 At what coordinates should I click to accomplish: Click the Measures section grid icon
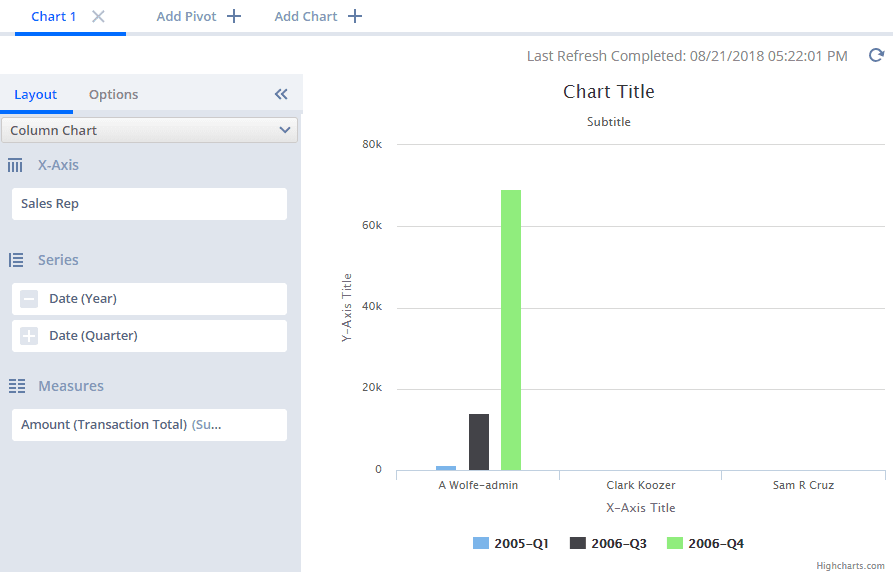coord(16,386)
